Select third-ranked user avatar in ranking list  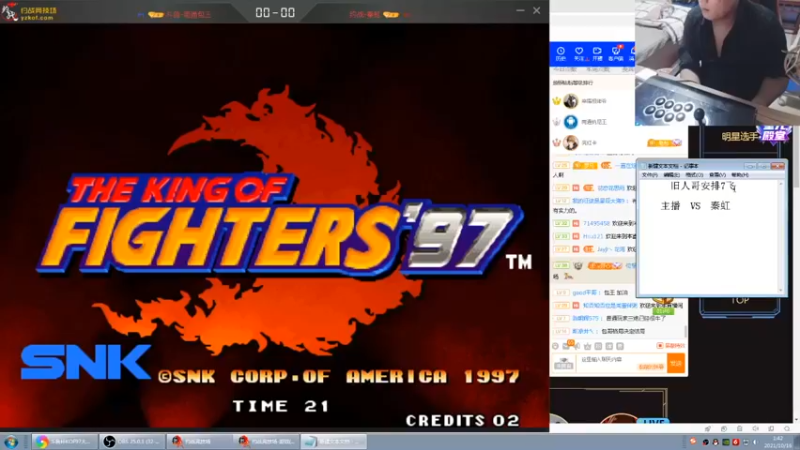570,143
